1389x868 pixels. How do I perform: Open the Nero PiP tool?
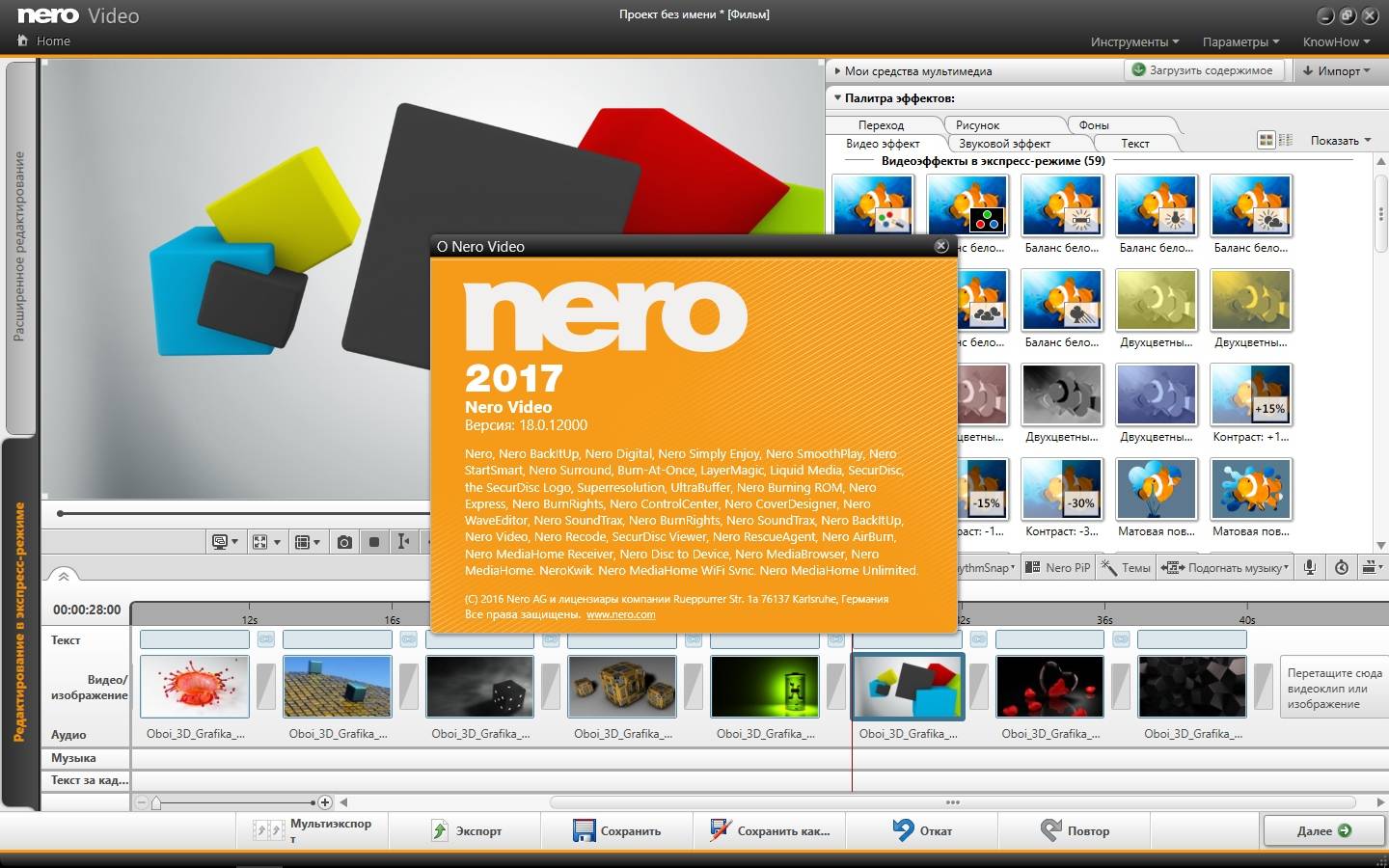click(x=1058, y=567)
